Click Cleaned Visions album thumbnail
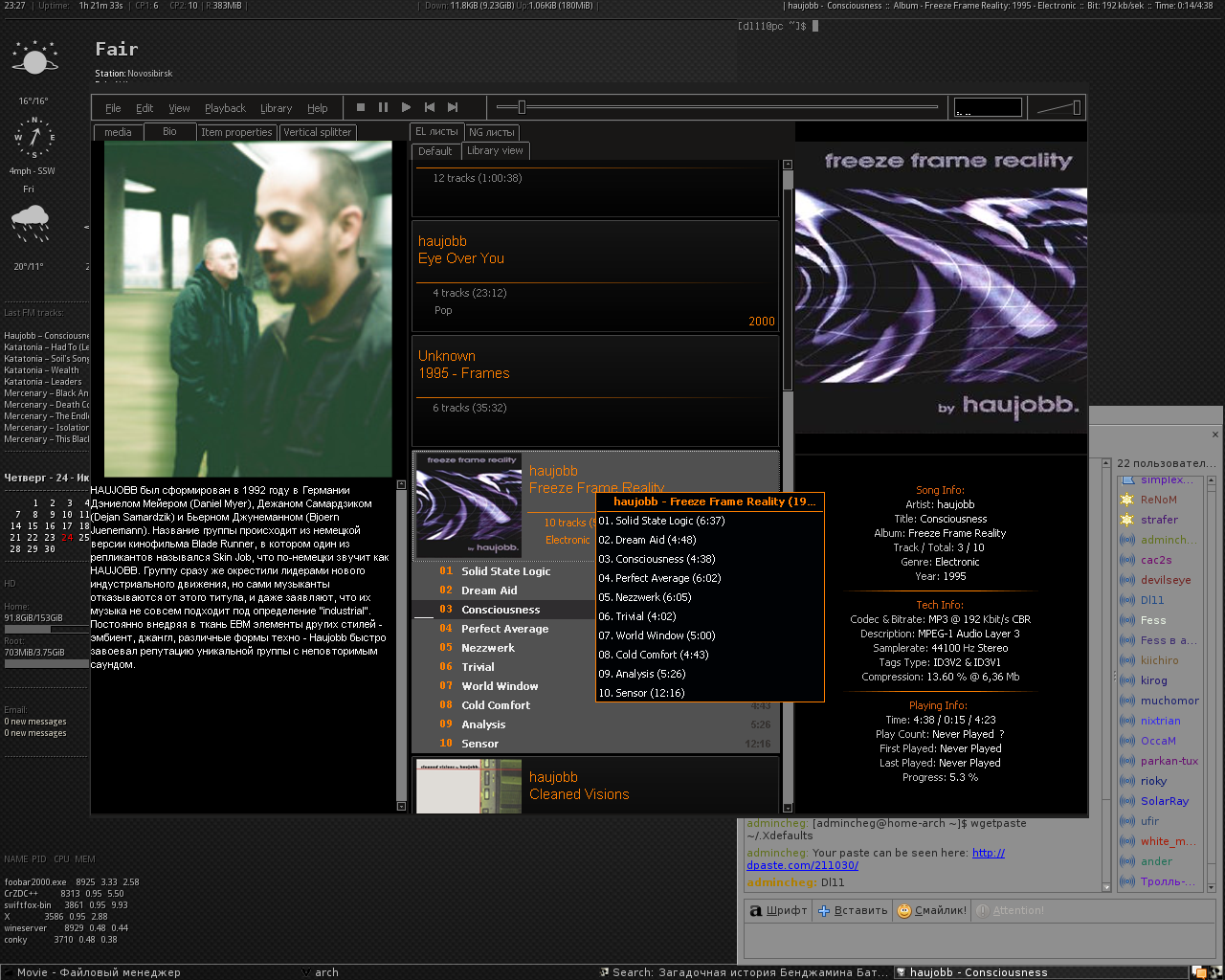 (469, 787)
